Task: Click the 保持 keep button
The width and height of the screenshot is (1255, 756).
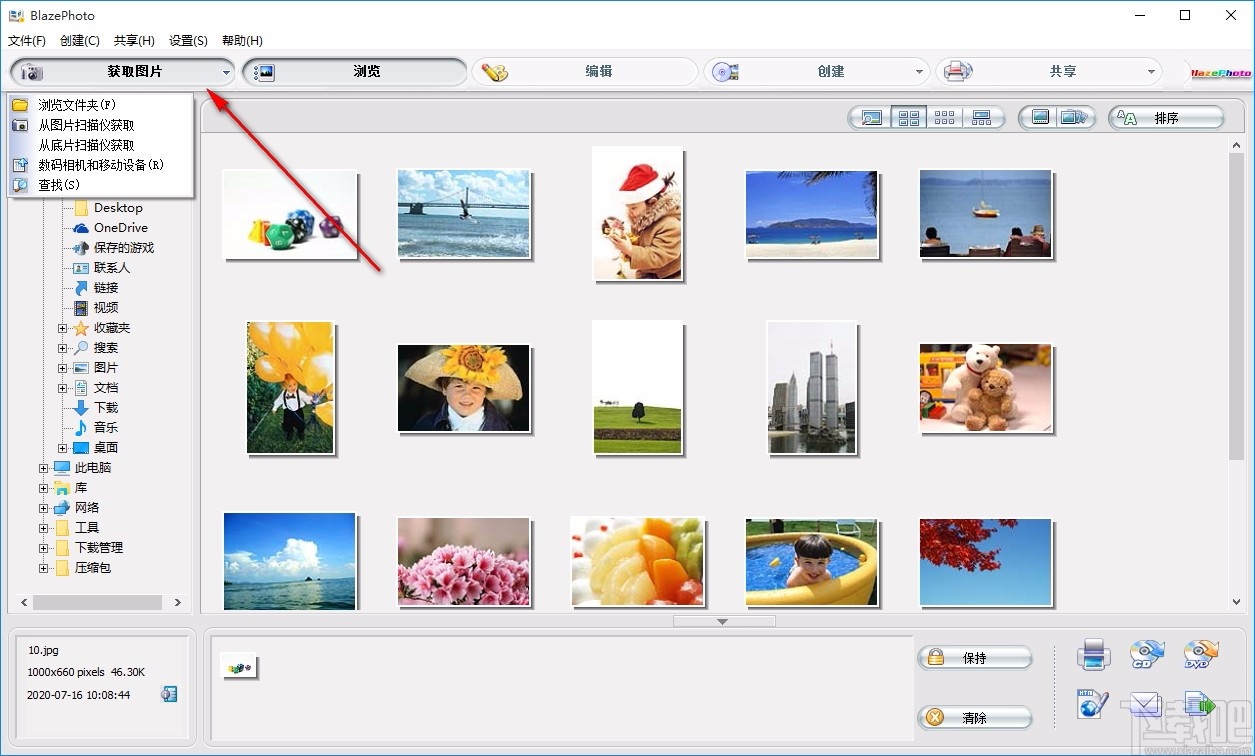Action: [975, 658]
